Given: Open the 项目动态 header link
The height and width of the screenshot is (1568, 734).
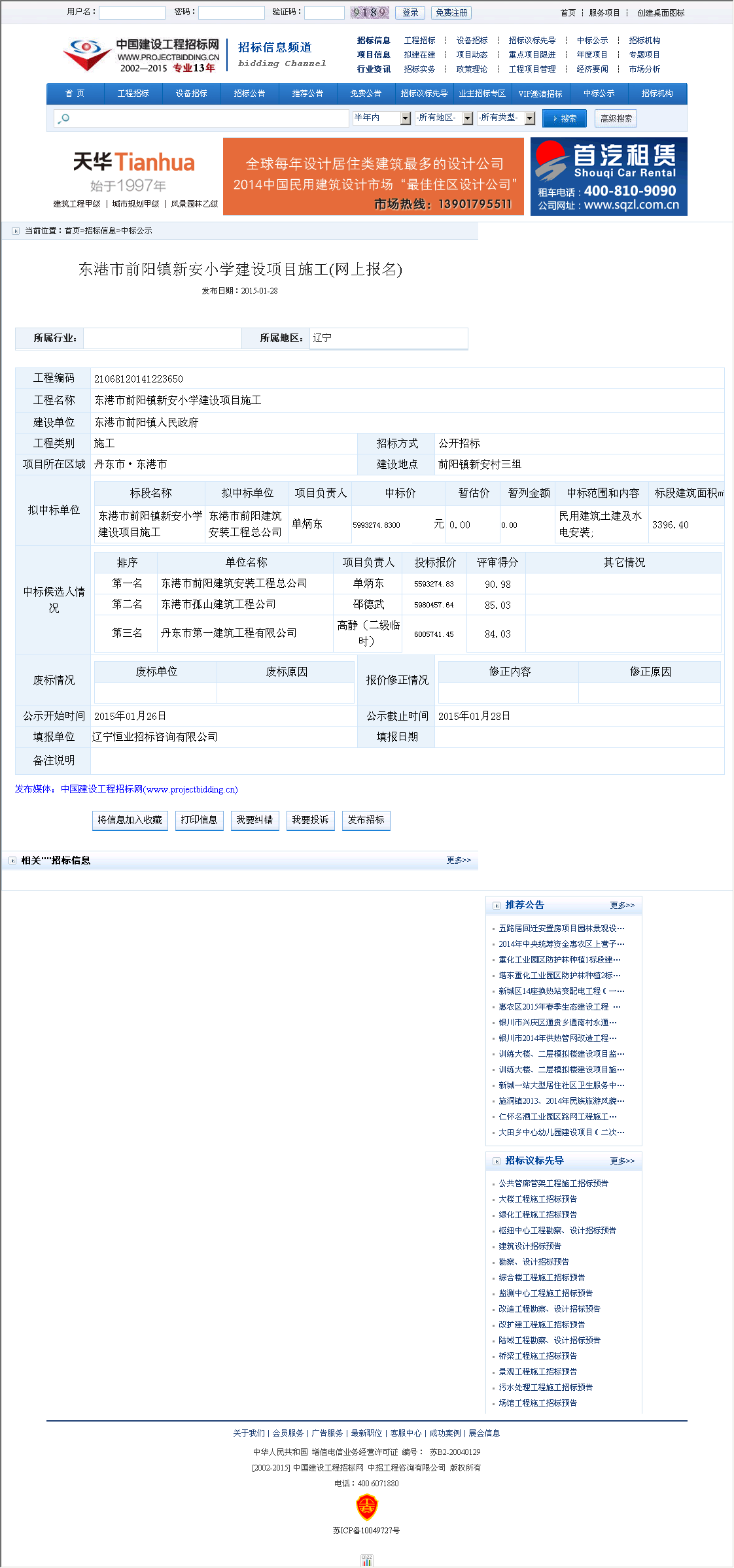Looking at the screenshot, I should click(472, 55).
